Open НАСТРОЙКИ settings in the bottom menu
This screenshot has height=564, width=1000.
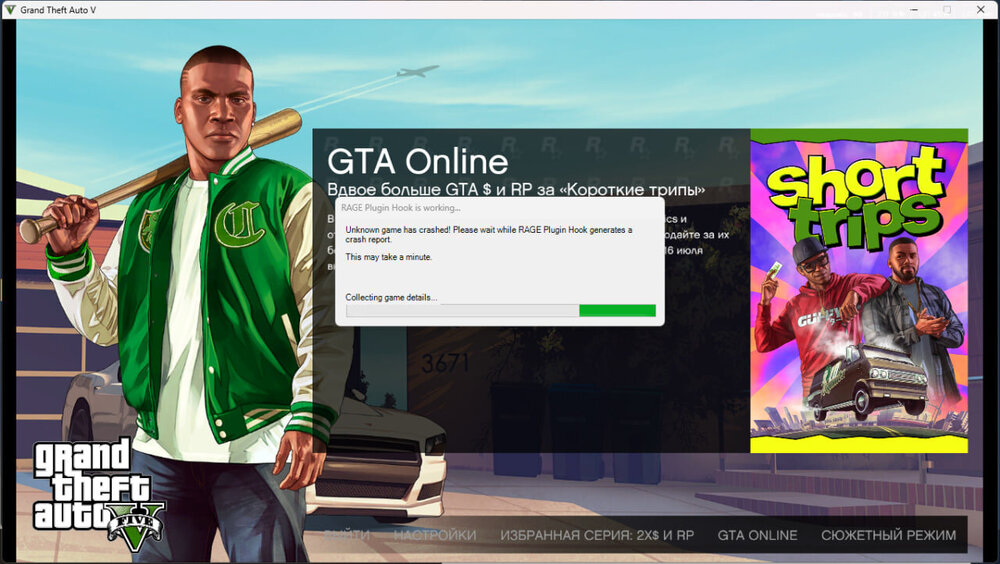[x=435, y=535]
